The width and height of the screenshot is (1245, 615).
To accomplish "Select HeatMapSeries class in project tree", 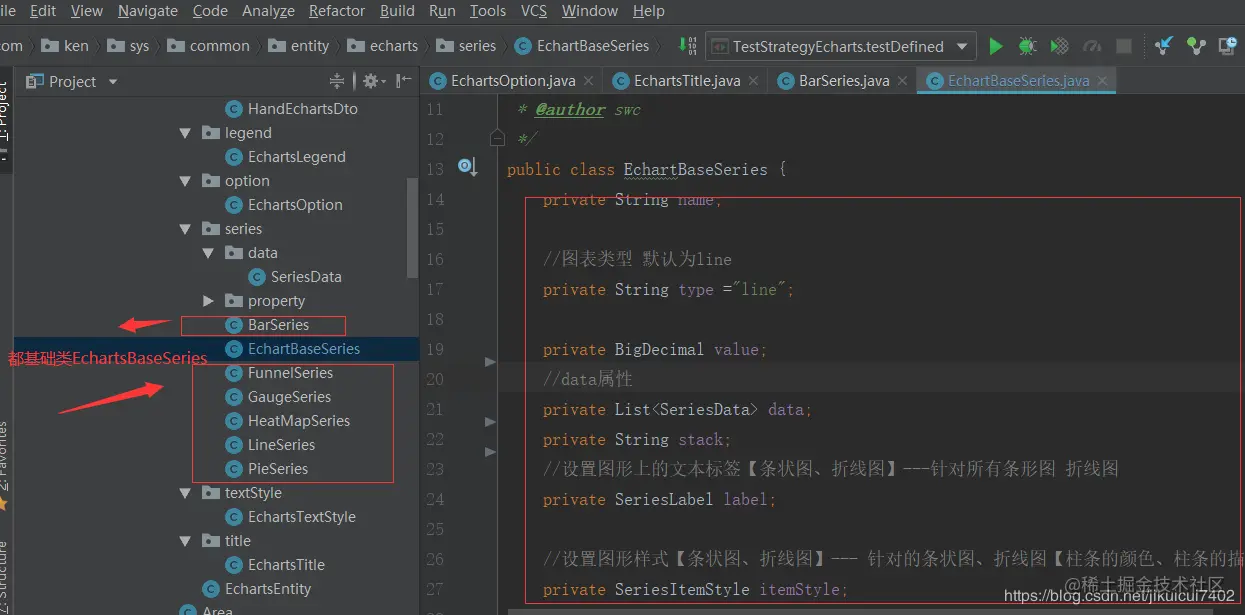I will point(288,421).
